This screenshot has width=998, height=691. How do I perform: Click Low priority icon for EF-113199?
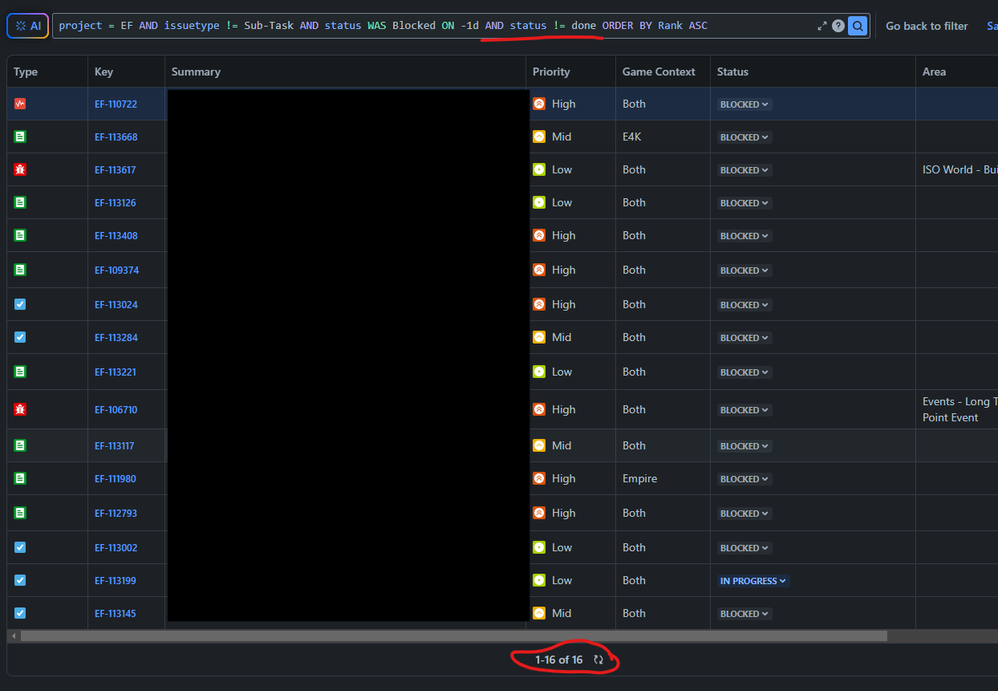539,580
